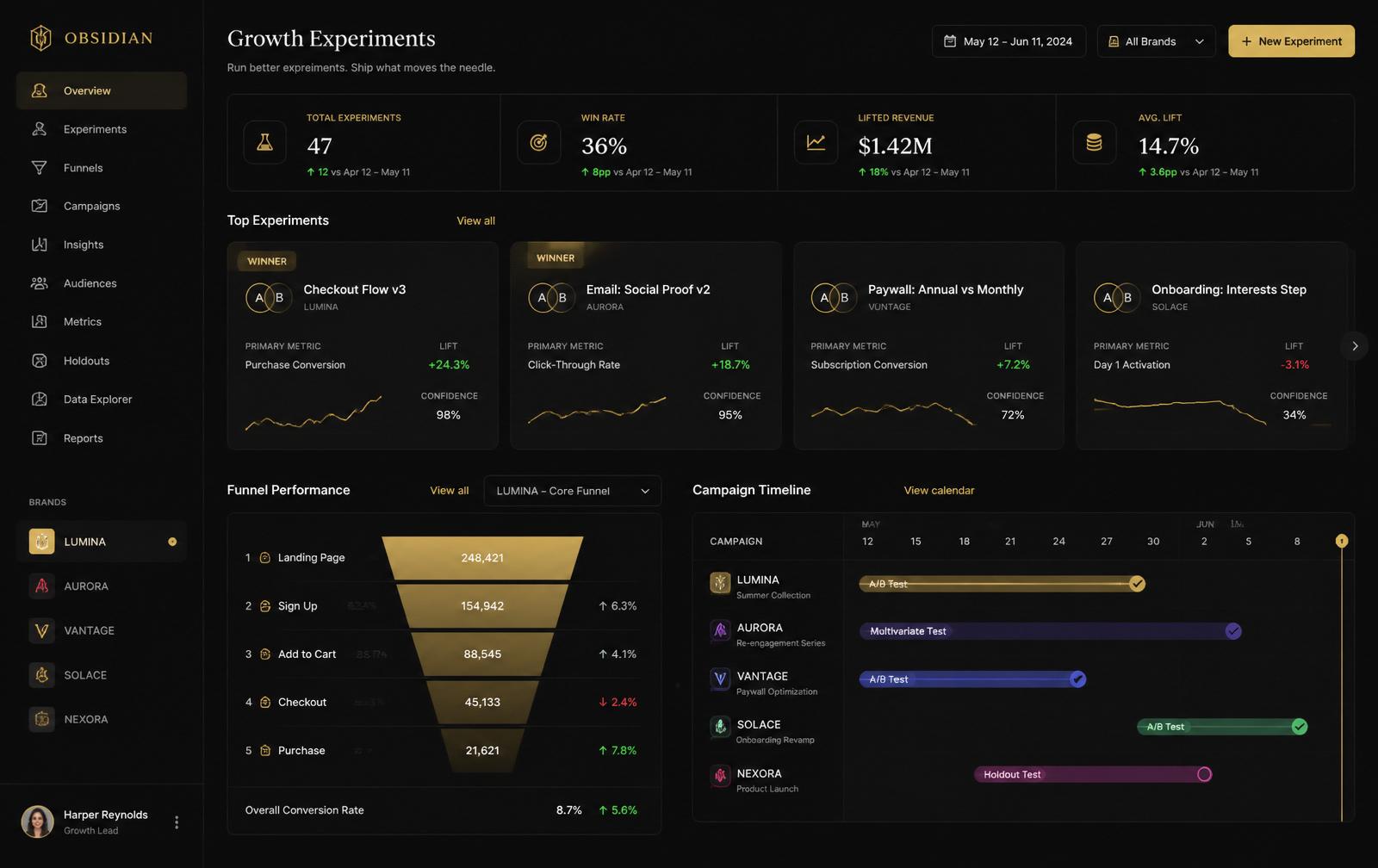The height and width of the screenshot is (868, 1378).
Task: Click the Reports sidebar icon
Action: tap(40, 437)
